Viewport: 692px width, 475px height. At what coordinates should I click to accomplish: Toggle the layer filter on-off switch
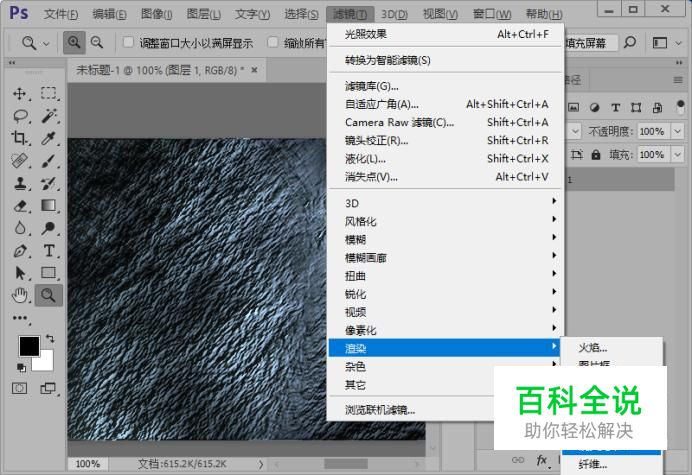(680, 107)
